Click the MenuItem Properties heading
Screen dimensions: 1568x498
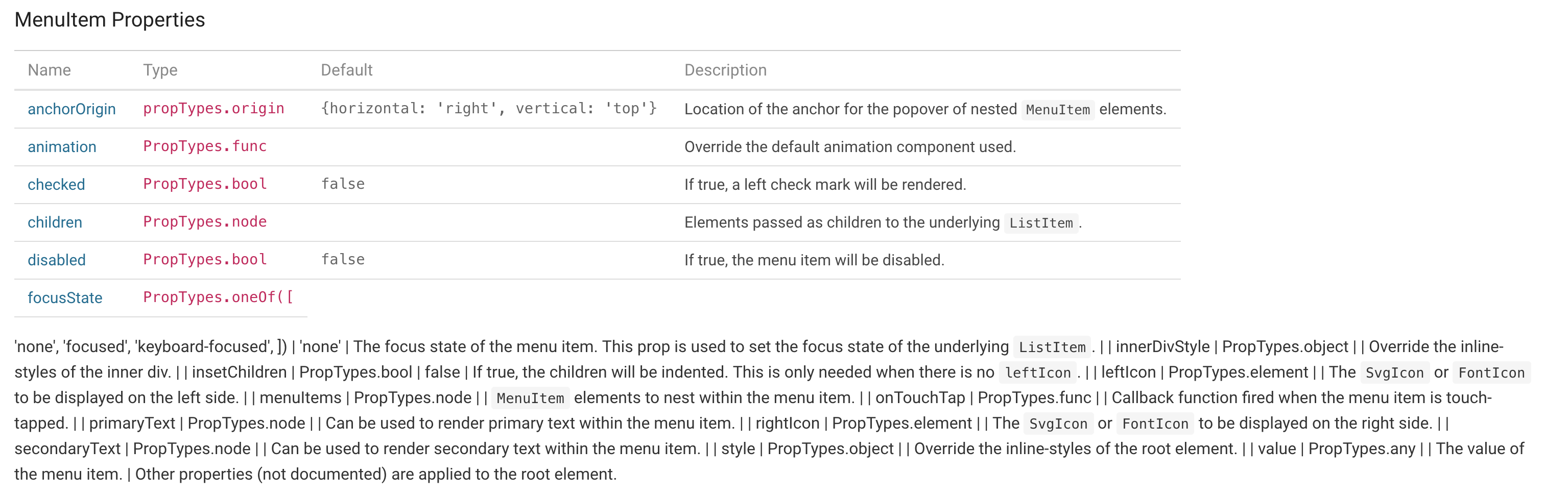point(110,19)
